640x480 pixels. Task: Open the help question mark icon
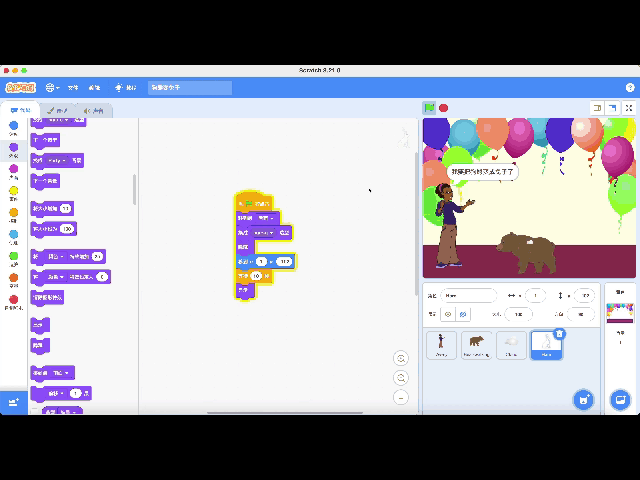[630, 87]
